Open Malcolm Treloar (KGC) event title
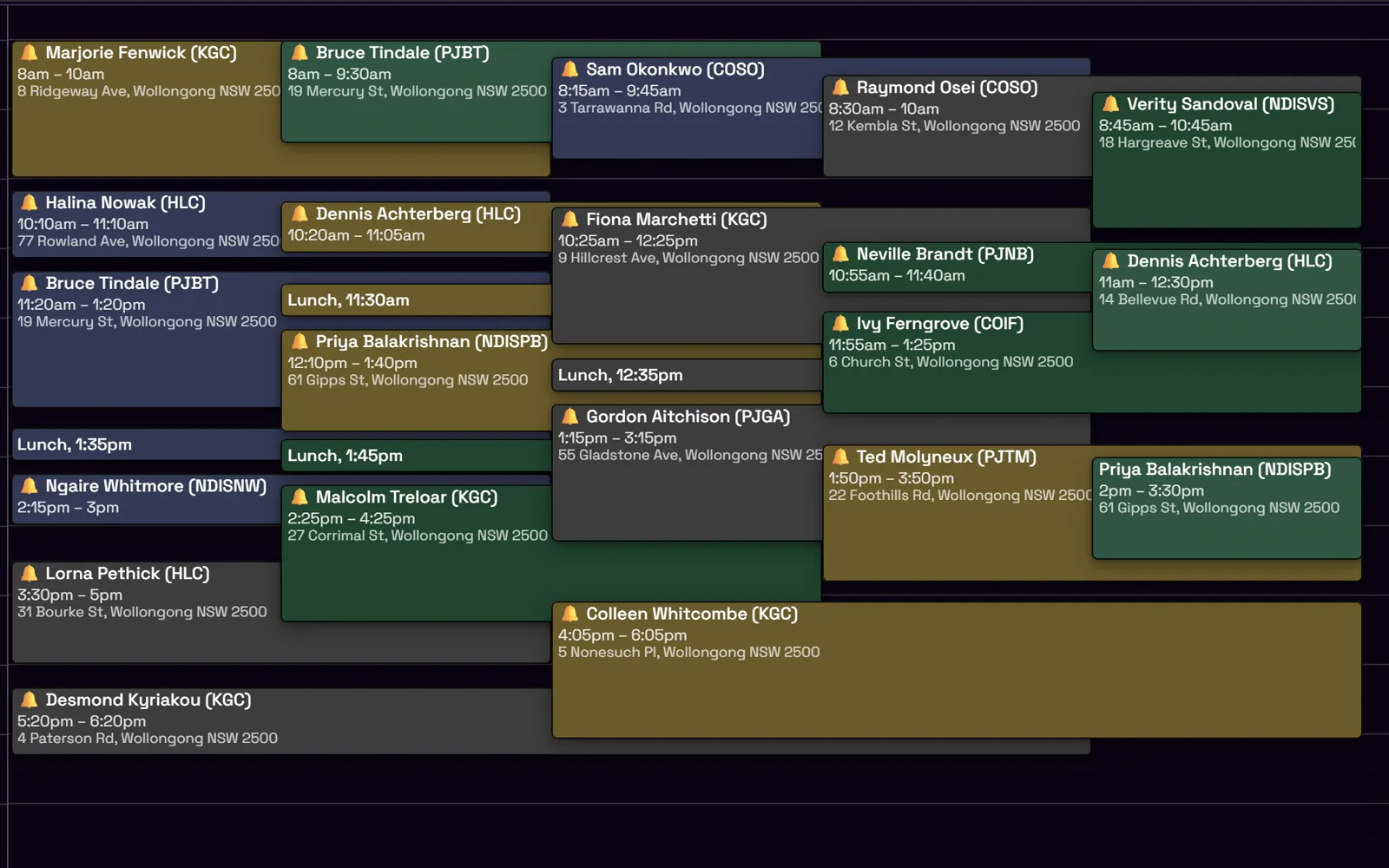This screenshot has width=1389, height=868. (406, 497)
